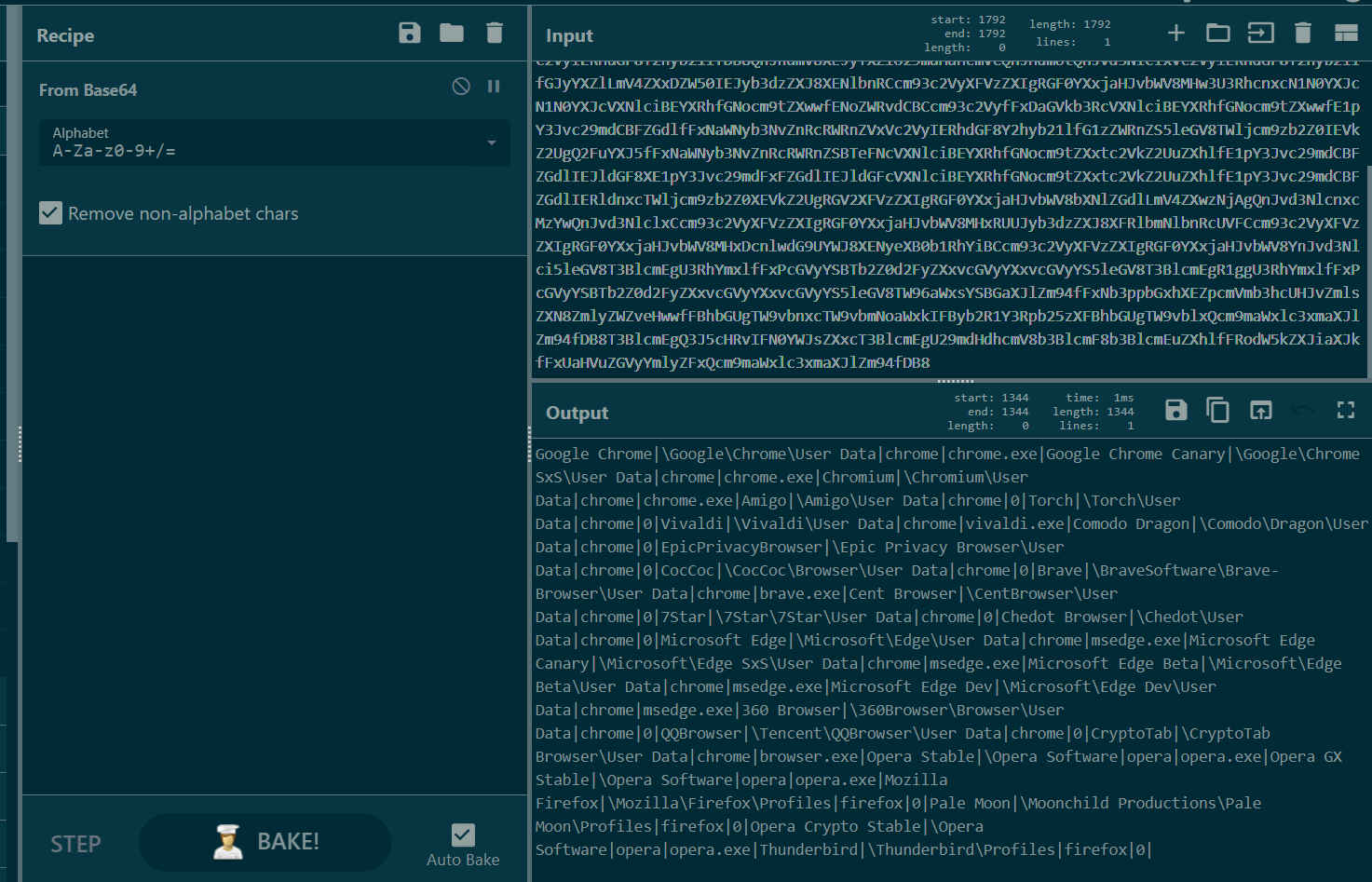Image resolution: width=1372 pixels, height=882 pixels.
Task: Run one step with the STEP button
Action: coord(75,843)
